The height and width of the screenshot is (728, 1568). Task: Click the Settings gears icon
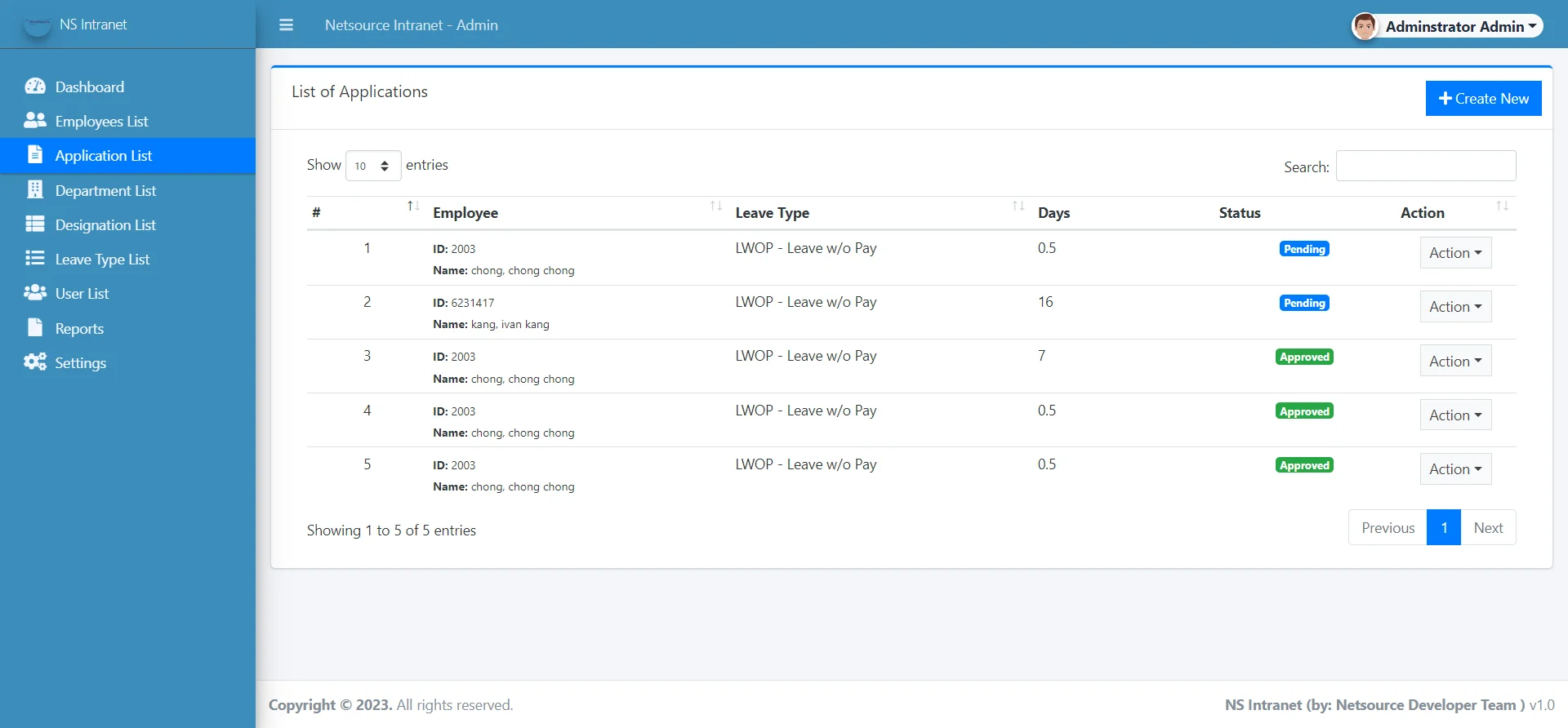[x=35, y=362]
